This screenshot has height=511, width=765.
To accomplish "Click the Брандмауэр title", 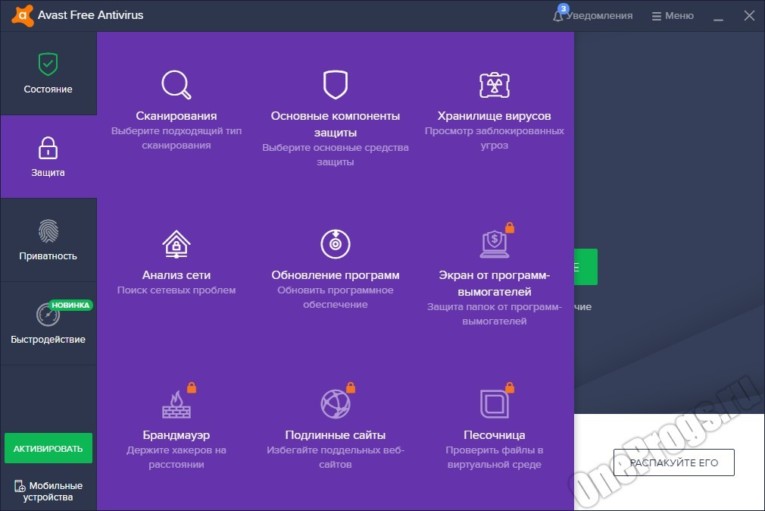I will tap(176, 435).
